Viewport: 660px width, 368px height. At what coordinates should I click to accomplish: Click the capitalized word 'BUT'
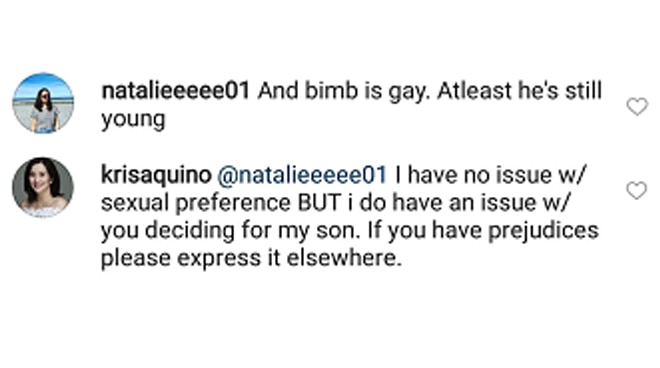pos(319,203)
